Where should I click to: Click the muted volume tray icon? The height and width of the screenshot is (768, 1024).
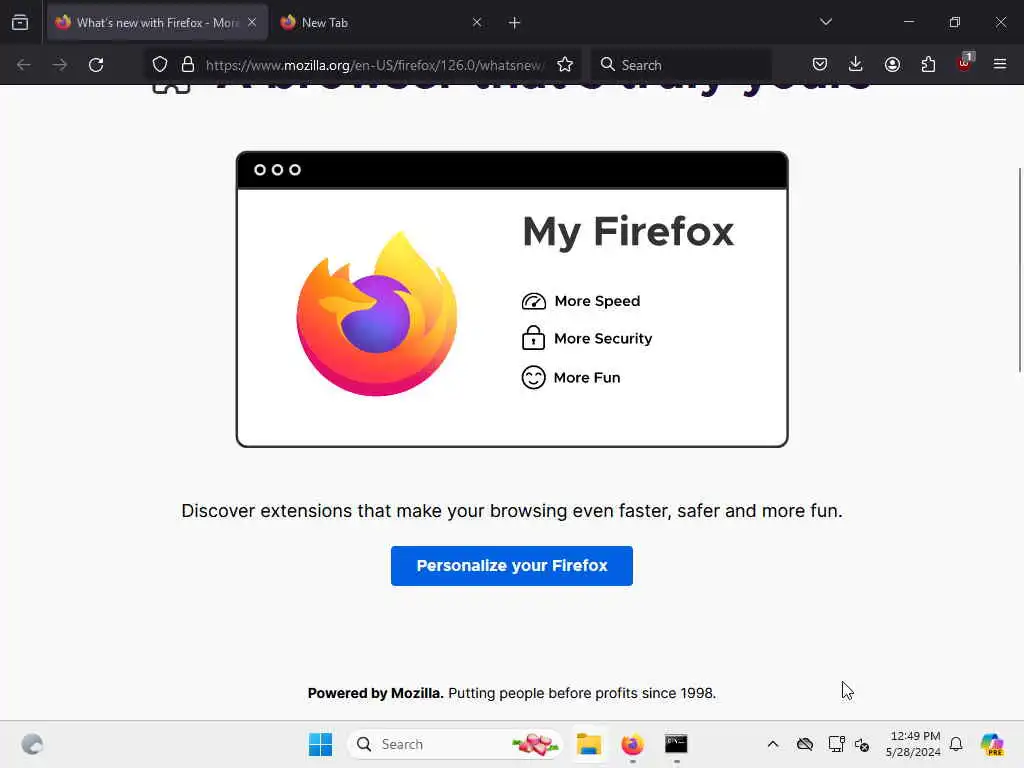pyautogui.click(x=862, y=744)
